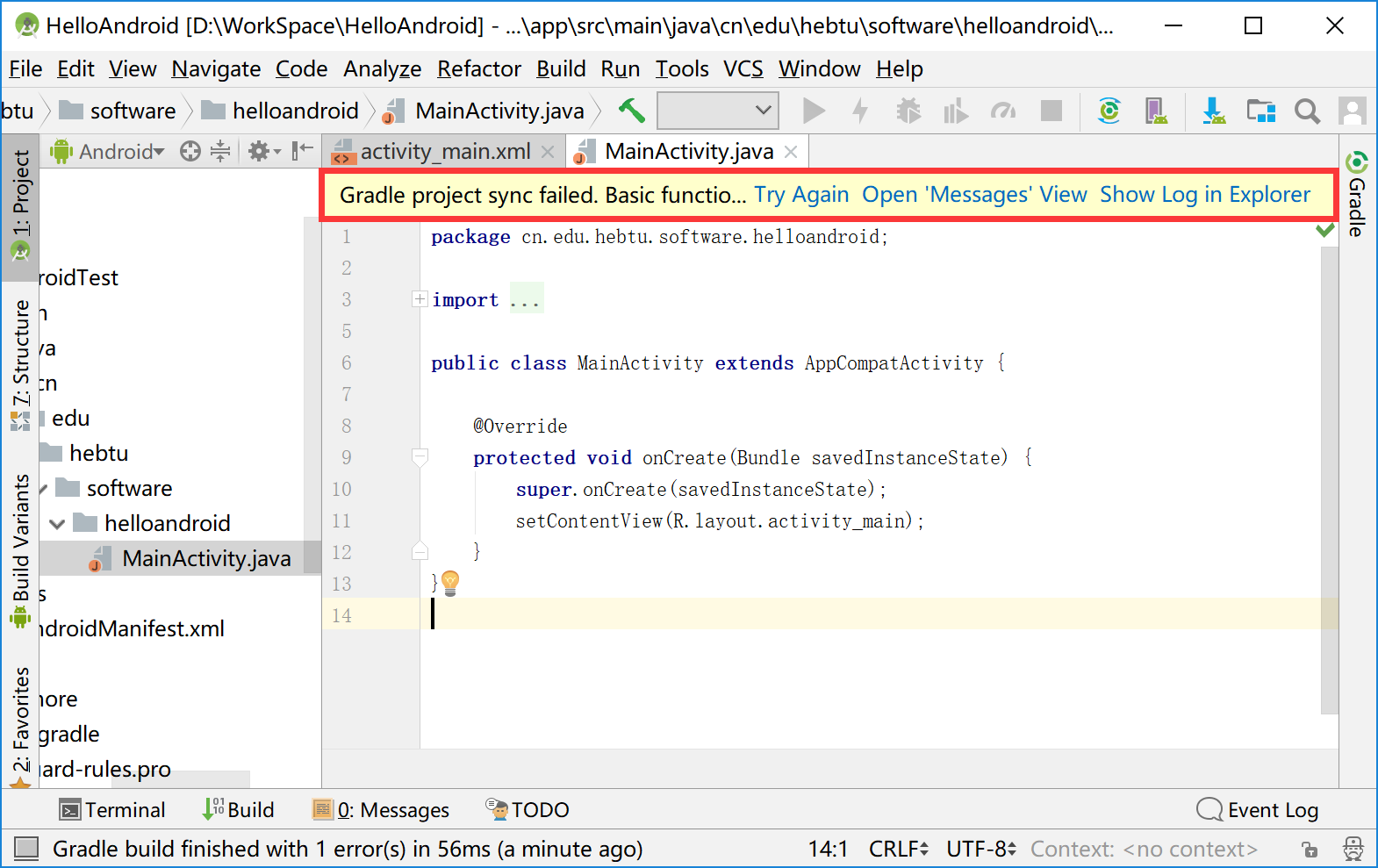Click the helloandroid breadcrumb
Screen dimensions: 1378x868
(x=281, y=111)
